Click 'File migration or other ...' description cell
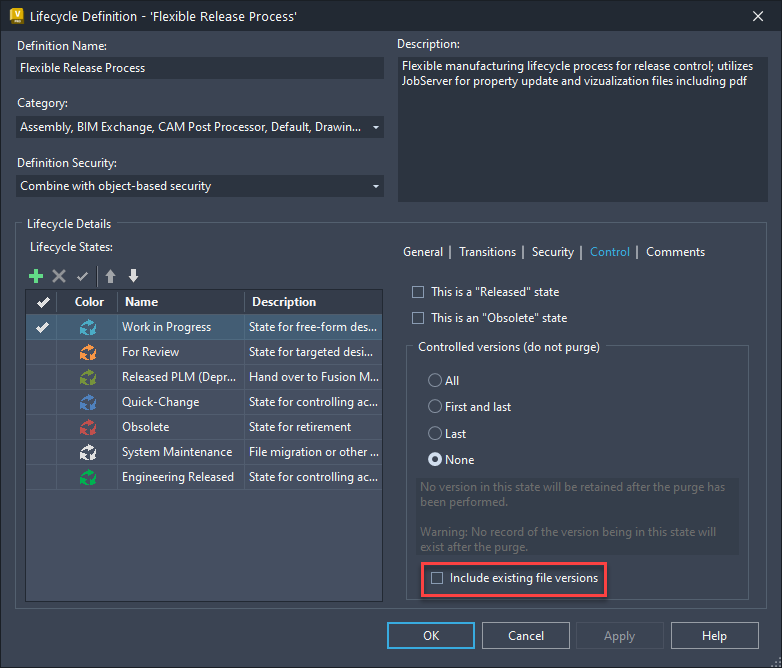Image resolution: width=782 pixels, height=668 pixels. tap(314, 452)
